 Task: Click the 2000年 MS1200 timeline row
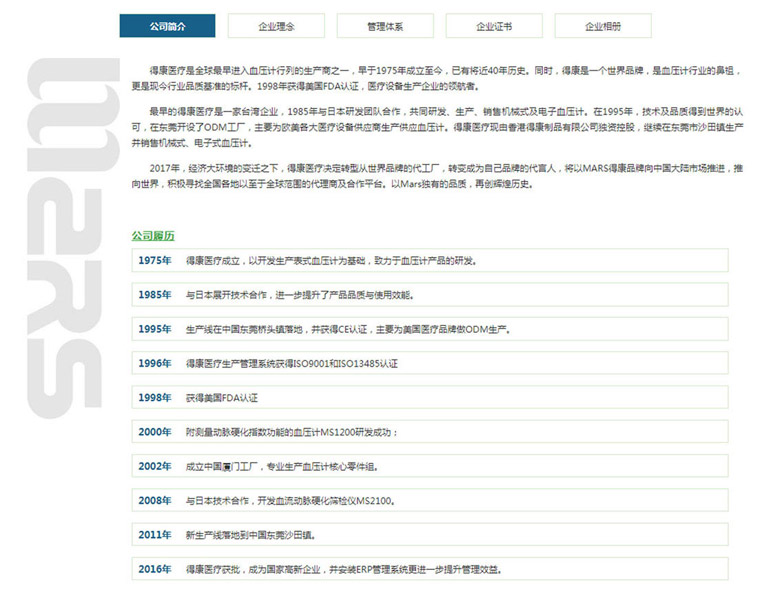[430, 432]
